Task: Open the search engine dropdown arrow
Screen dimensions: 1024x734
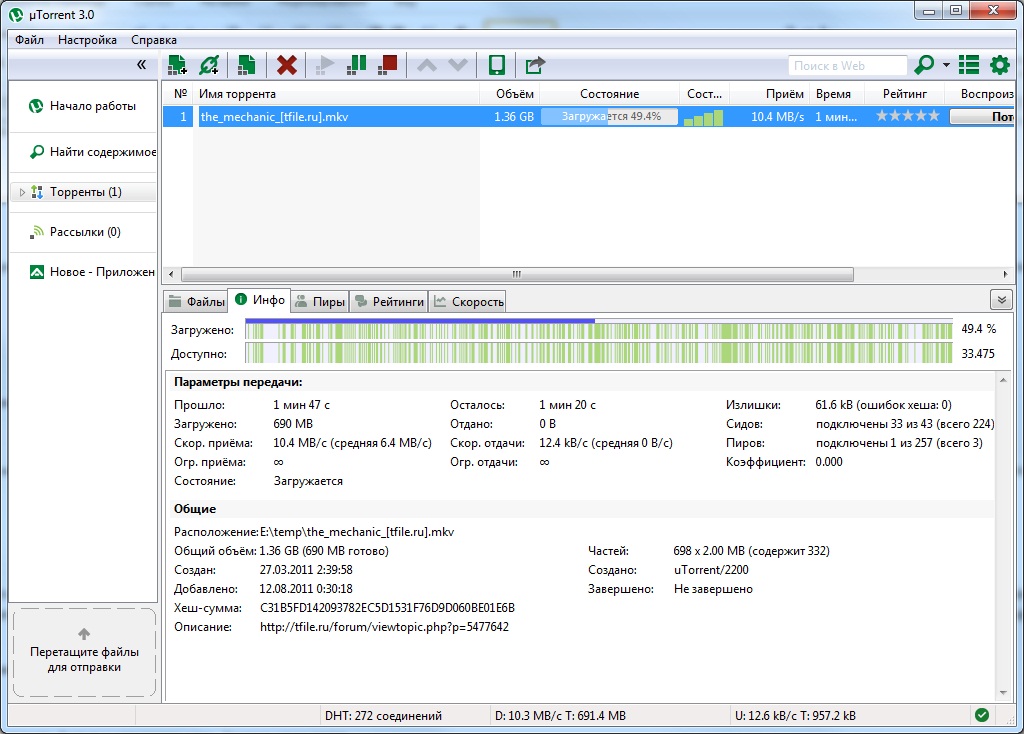Action: [x=946, y=66]
